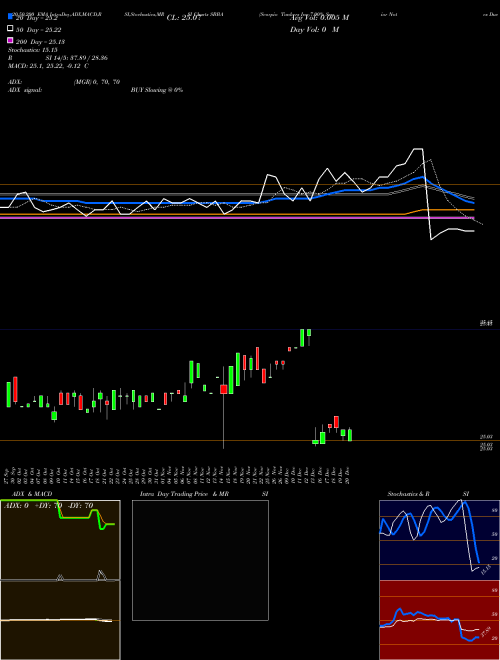Click the magenta 200 Day legend swatch
500x660 pixels.
(11, 40)
